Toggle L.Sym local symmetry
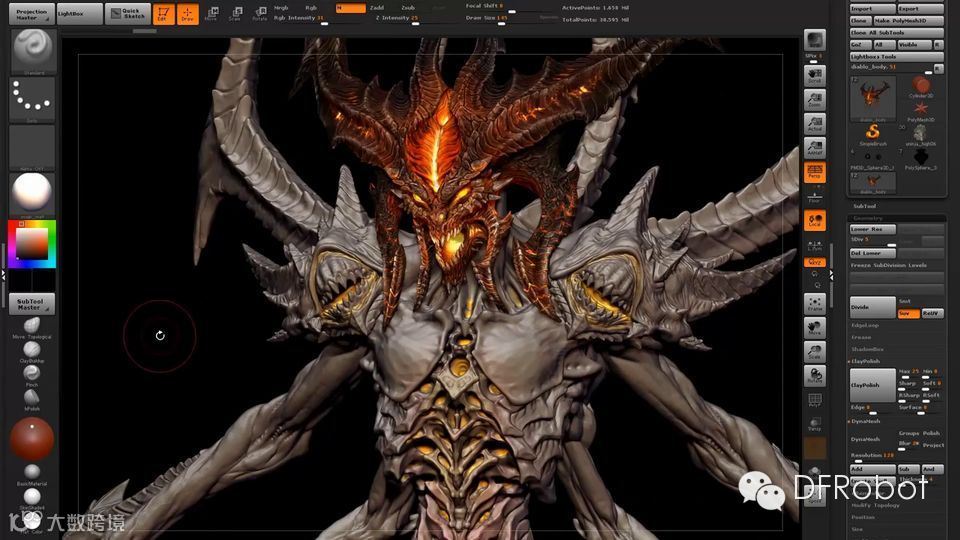Viewport: 960px width, 540px height. pos(814,245)
